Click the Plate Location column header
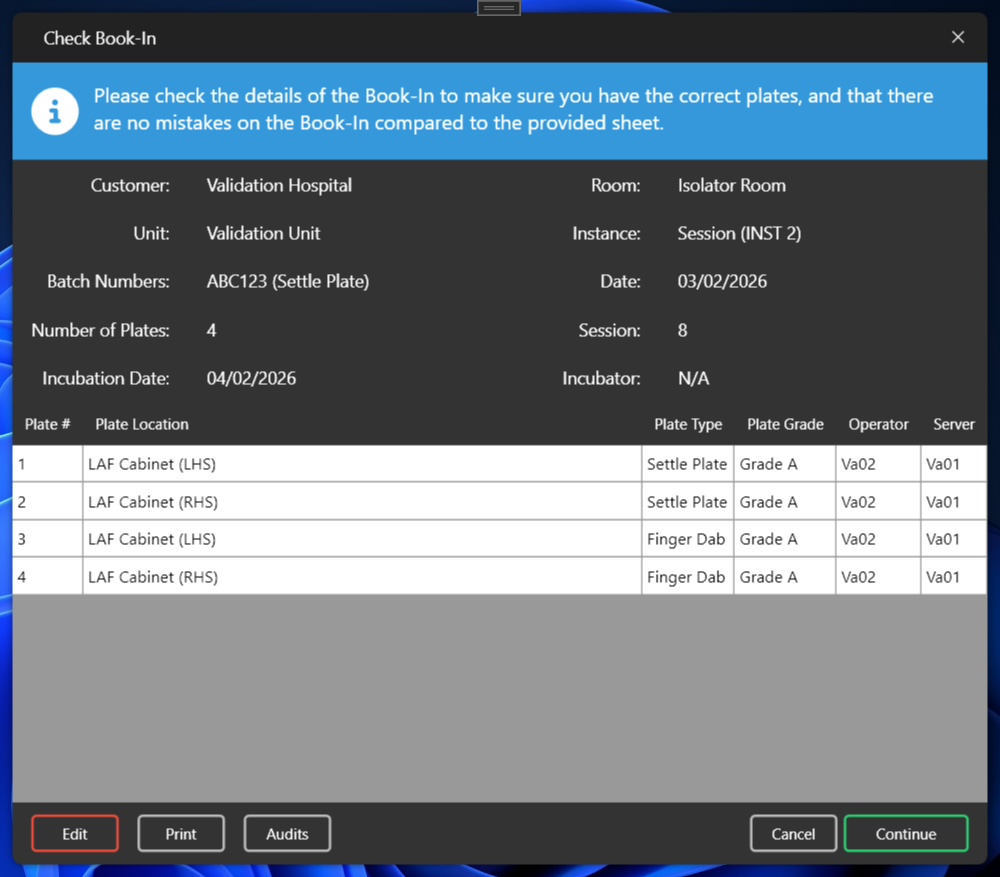 pyautogui.click(x=142, y=424)
